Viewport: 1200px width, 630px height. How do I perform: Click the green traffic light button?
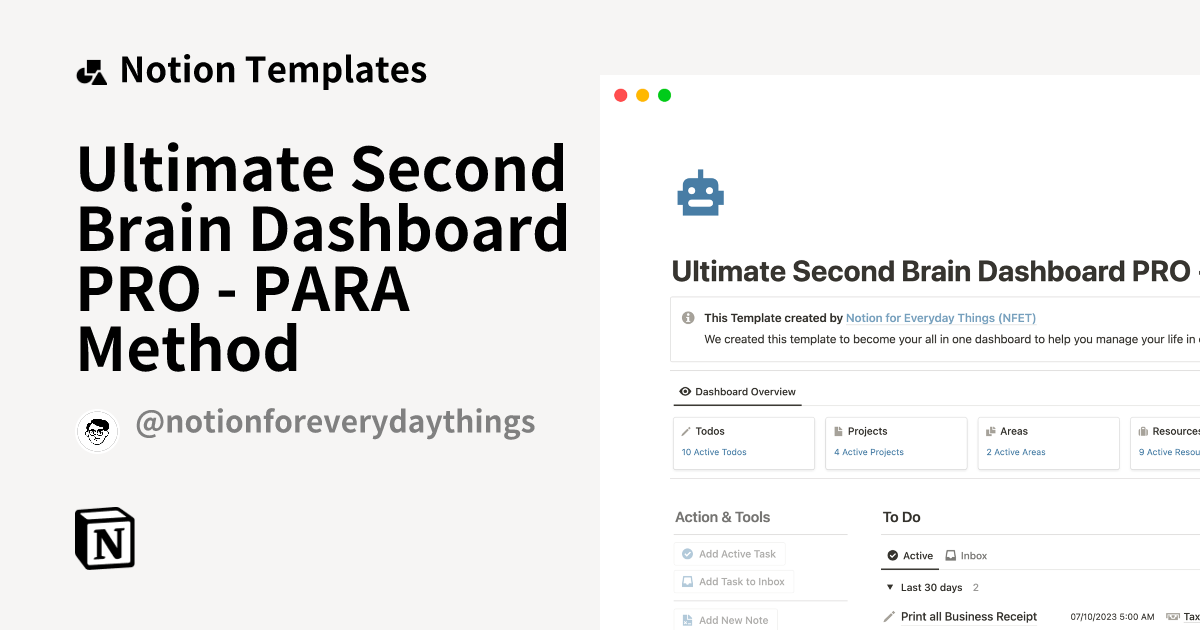coord(664,94)
